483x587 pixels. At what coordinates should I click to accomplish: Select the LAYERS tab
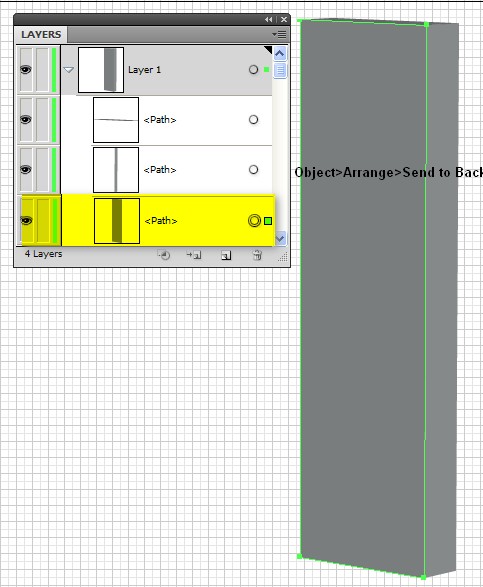tap(41, 34)
